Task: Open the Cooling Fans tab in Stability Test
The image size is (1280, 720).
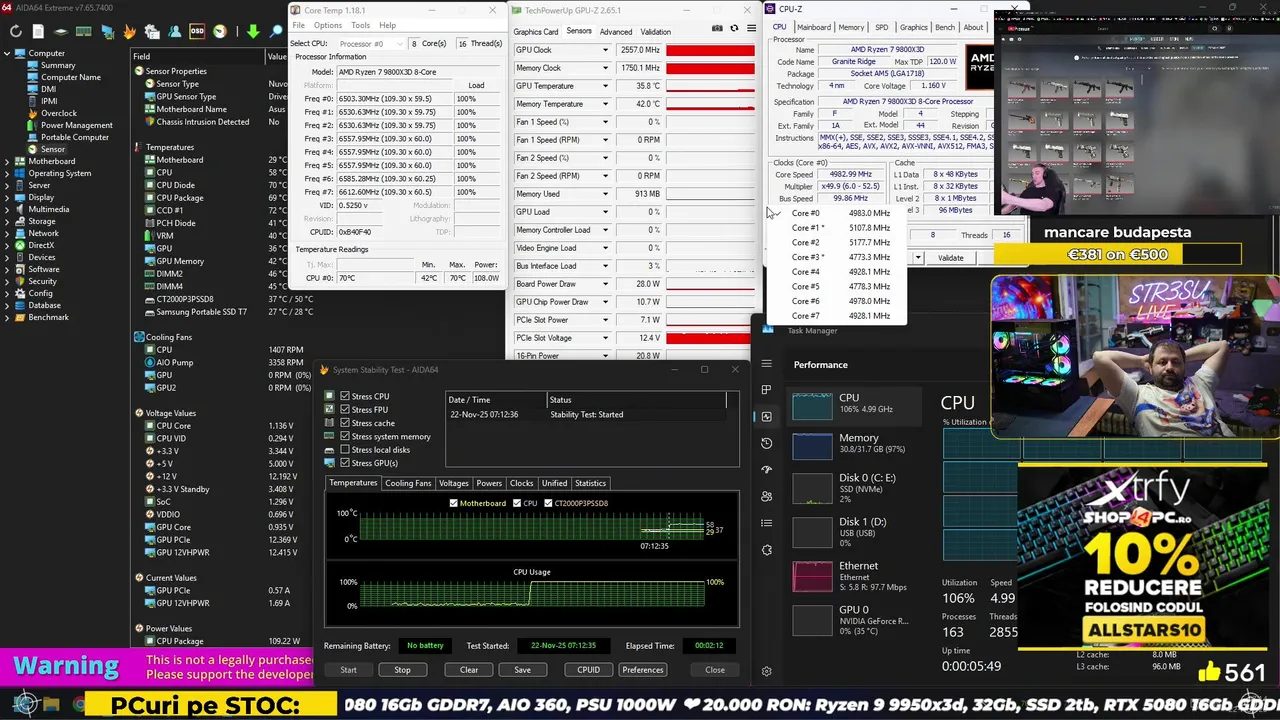Action: [x=408, y=483]
